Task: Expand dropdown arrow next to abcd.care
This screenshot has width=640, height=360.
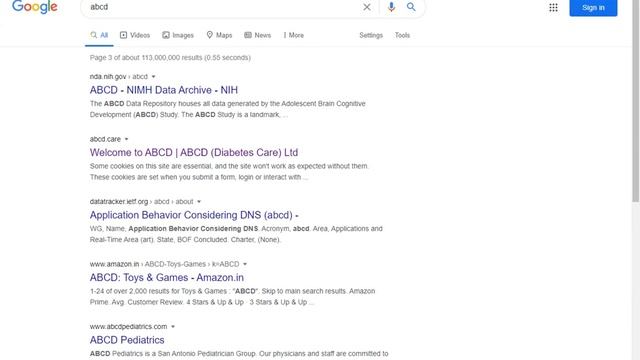Action: point(127,139)
